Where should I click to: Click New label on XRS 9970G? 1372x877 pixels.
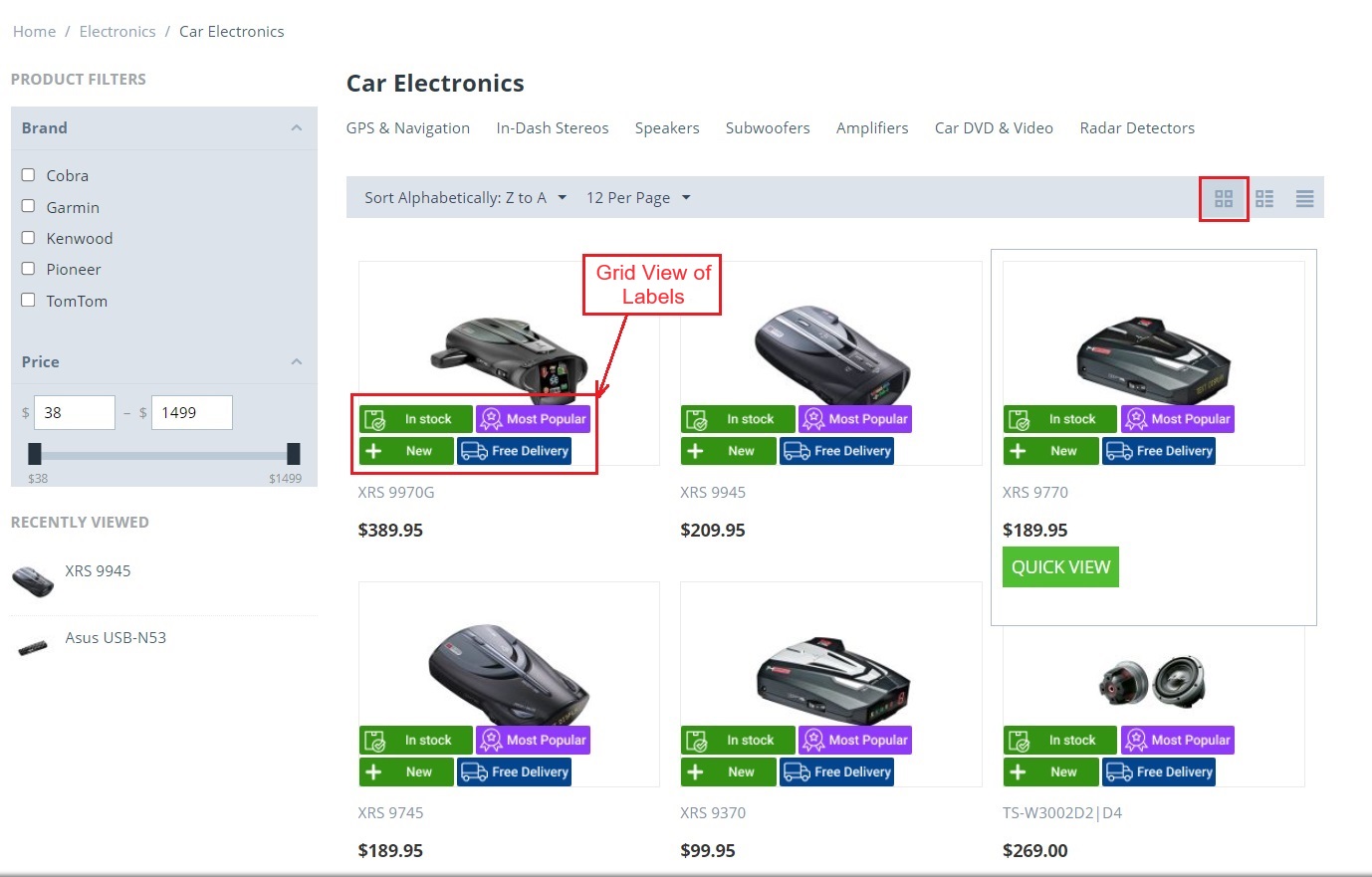point(406,451)
